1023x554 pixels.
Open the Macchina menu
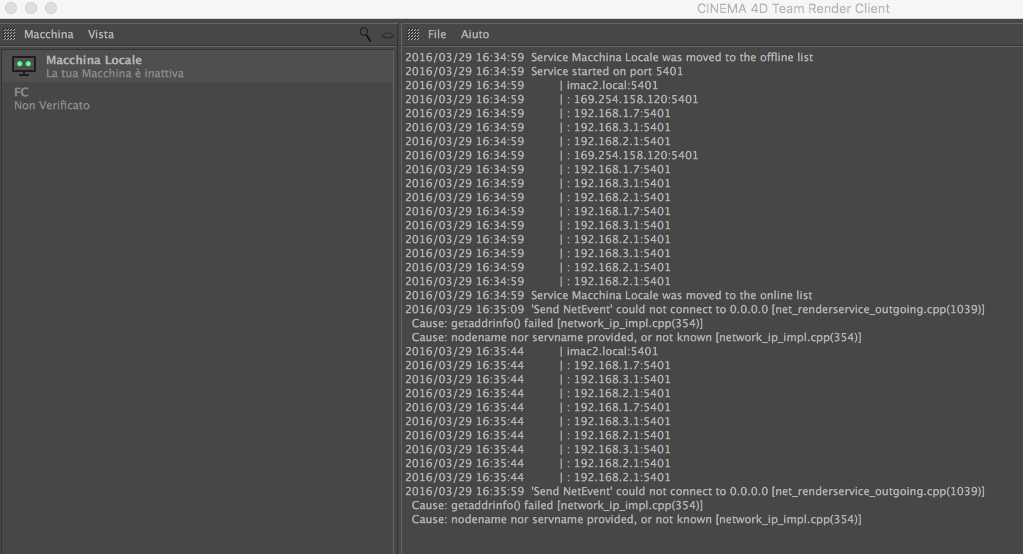point(49,35)
